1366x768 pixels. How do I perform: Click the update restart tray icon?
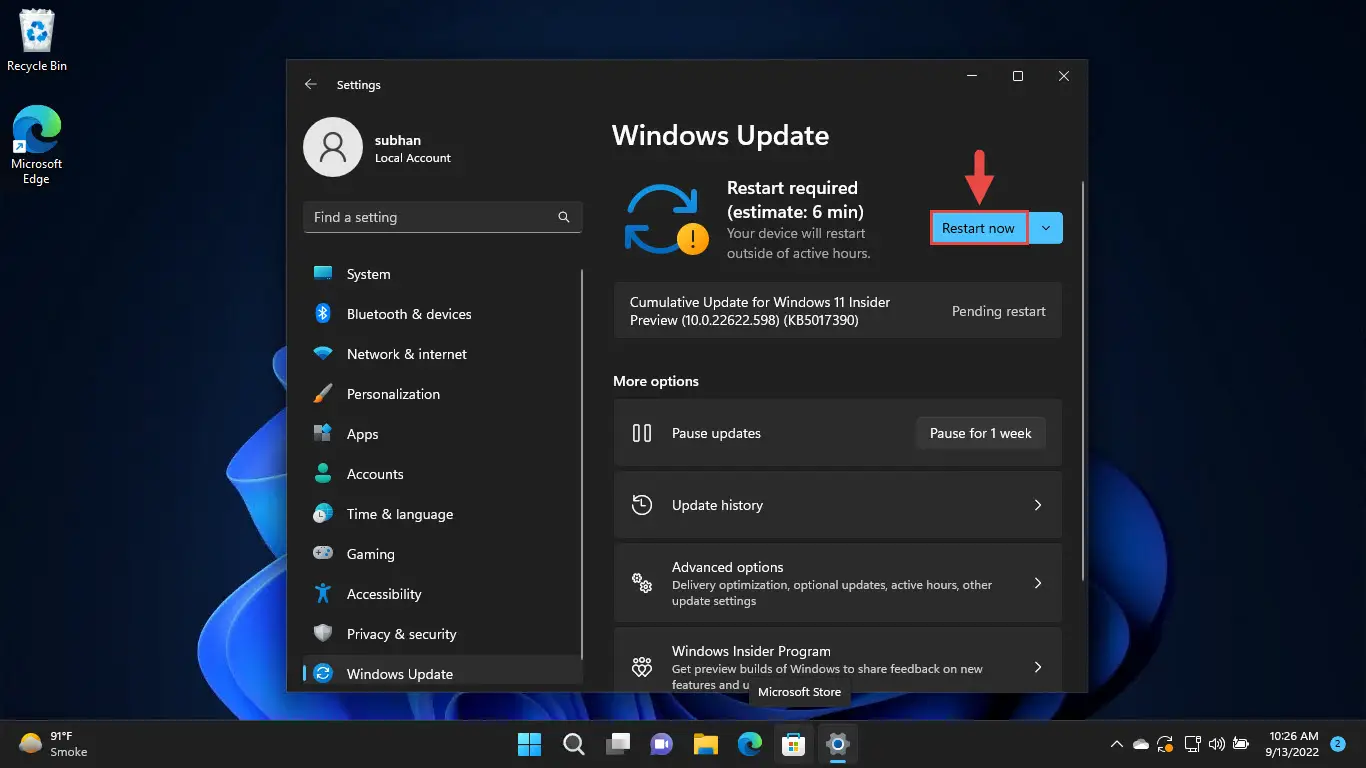click(1165, 744)
